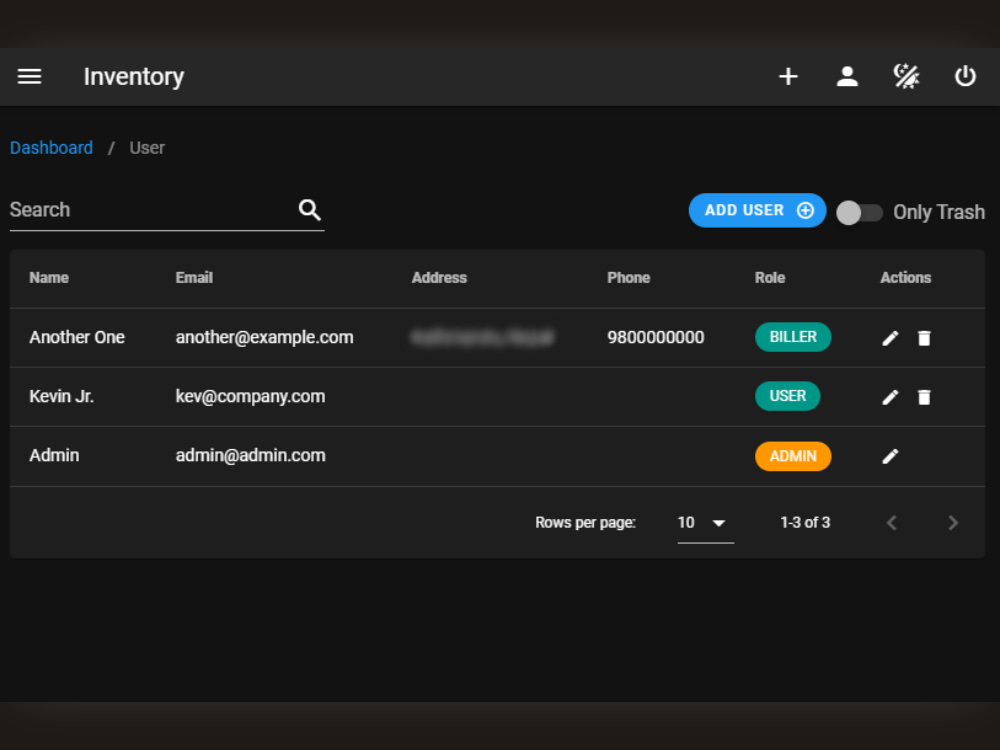This screenshot has width=1000, height=750.
Task: Delete the Another One user
Action: point(924,338)
